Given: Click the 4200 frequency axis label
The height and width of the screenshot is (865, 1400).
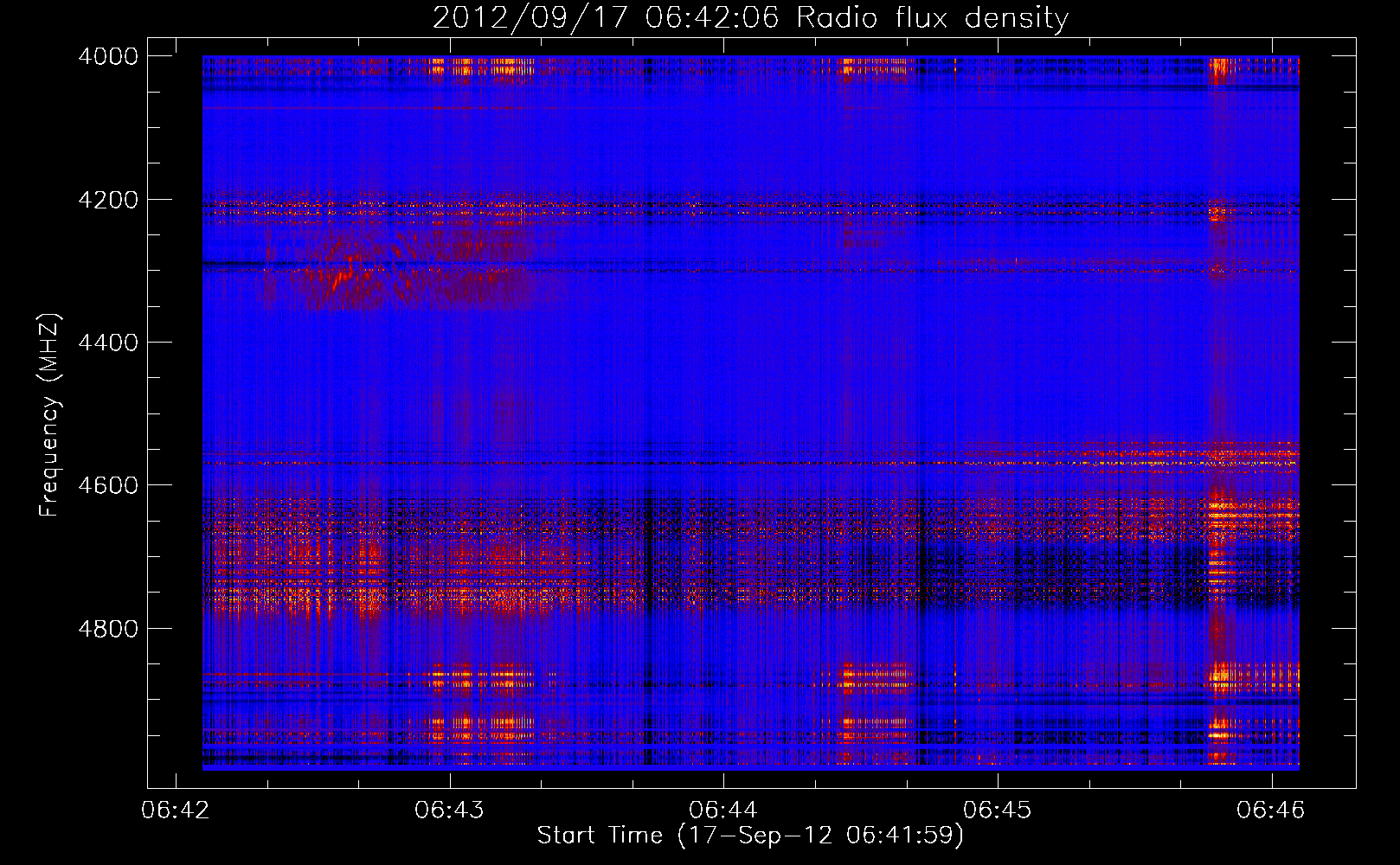Looking at the screenshot, I should pos(108,200).
